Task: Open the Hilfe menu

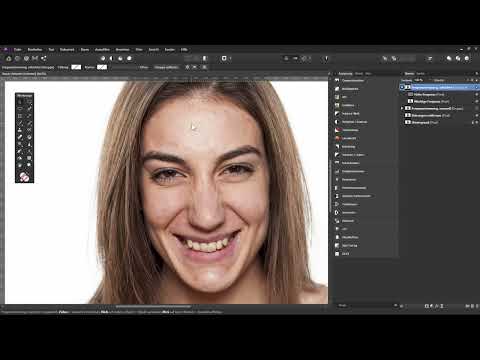Action: pyautogui.click(x=184, y=50)
